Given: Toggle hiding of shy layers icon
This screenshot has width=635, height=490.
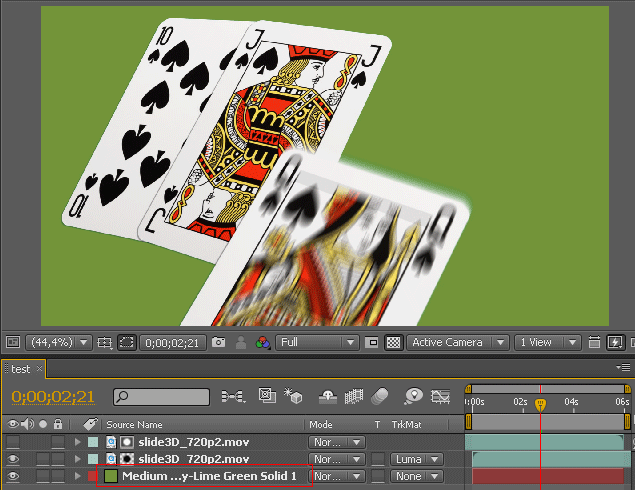Looking at the screenshot, I should [x=328, y=396].
